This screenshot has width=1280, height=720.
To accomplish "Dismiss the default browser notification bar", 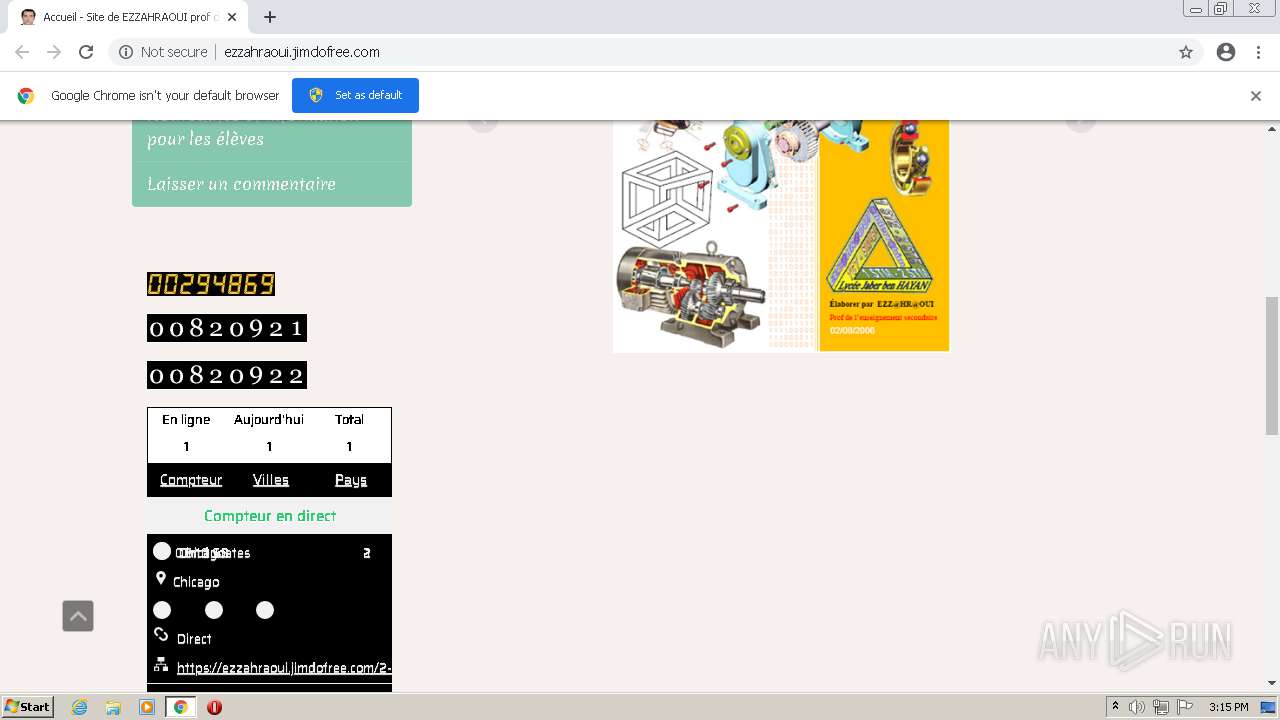I will click(1256, 96).
